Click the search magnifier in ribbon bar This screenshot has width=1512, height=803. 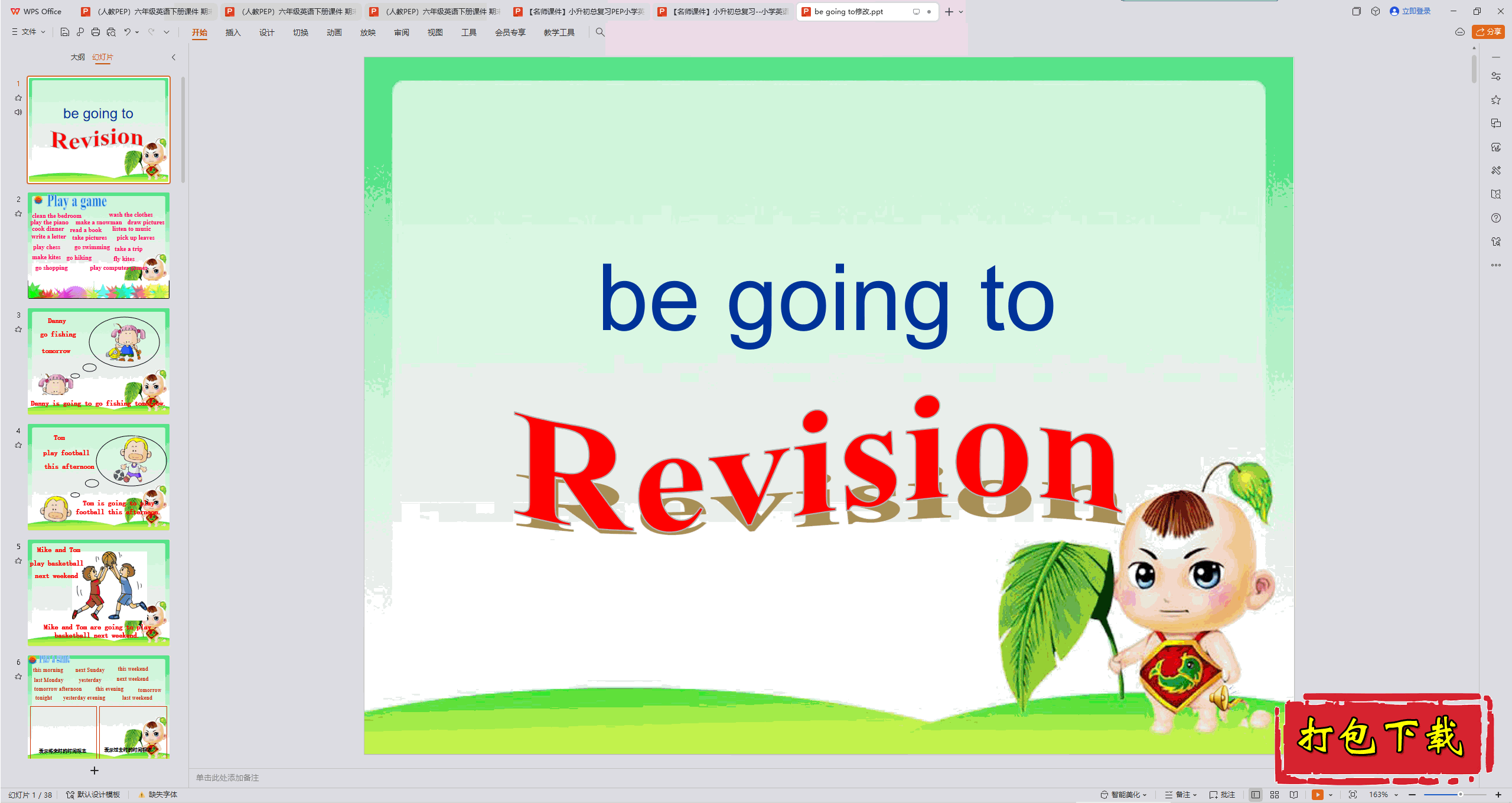point(600,32)
